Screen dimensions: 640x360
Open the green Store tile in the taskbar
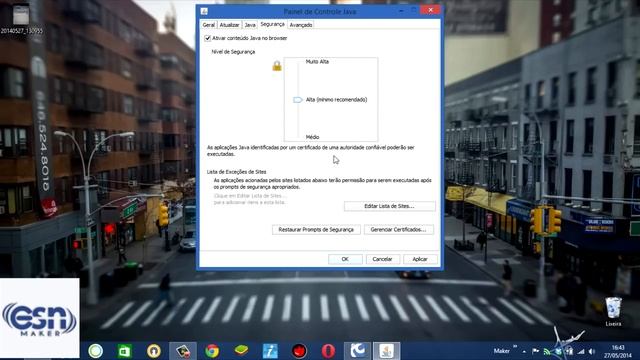(x=124, y=351)
